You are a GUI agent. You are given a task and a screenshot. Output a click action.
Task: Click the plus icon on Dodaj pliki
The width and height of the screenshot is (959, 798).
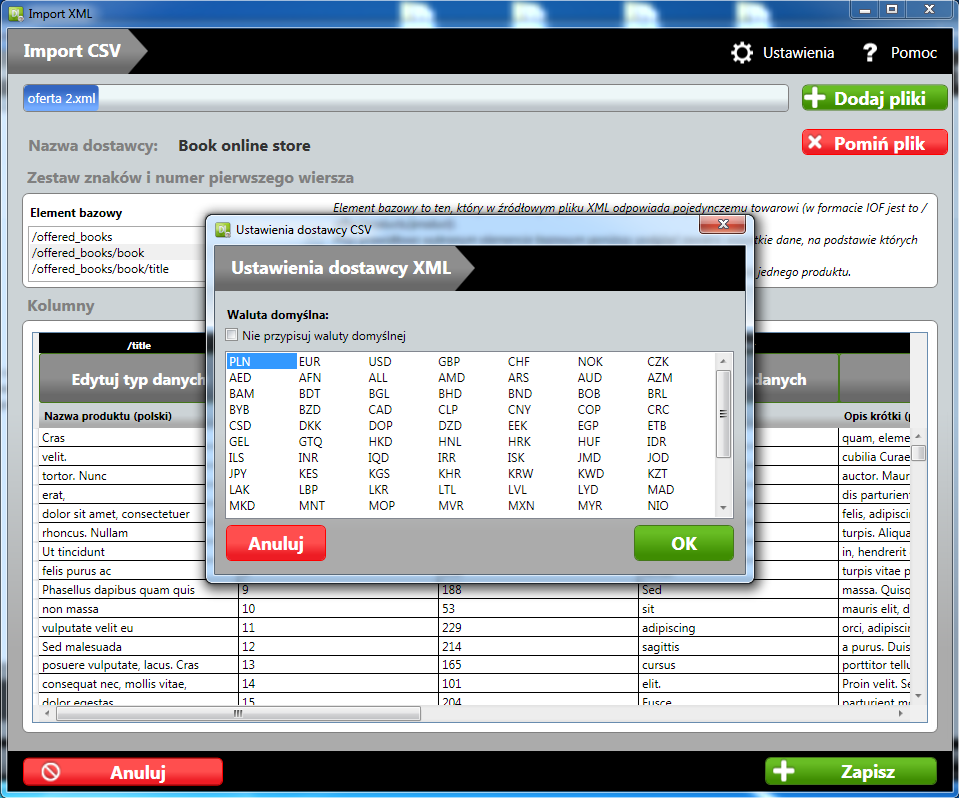(815, 98)
